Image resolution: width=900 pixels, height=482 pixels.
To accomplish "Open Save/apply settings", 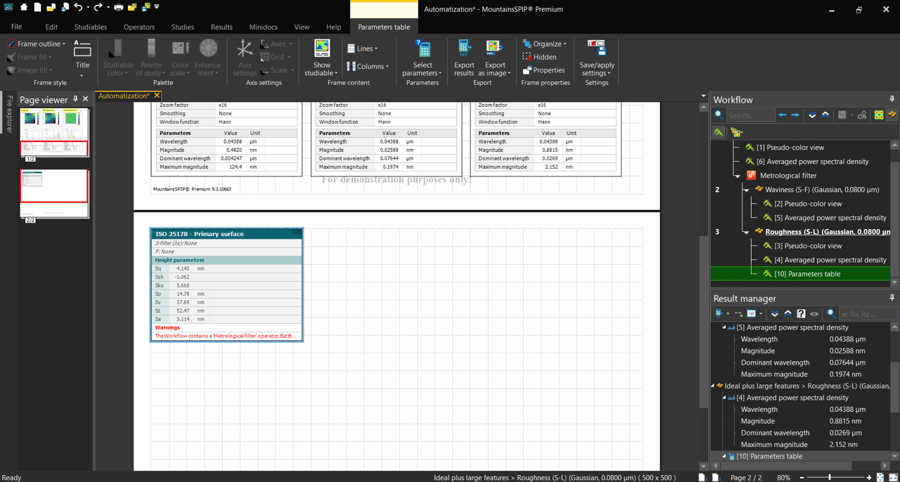I will pyautogui.click(x=596, y=59).
